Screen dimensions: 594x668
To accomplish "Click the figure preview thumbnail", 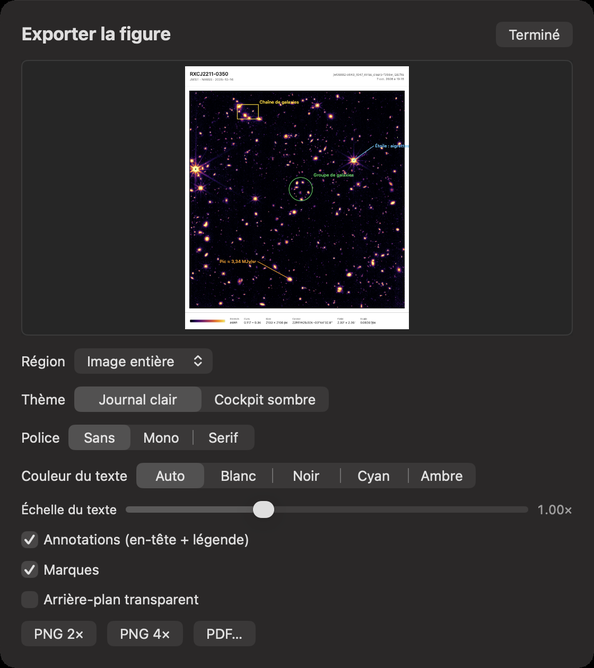I will click(x=297, y=197).
